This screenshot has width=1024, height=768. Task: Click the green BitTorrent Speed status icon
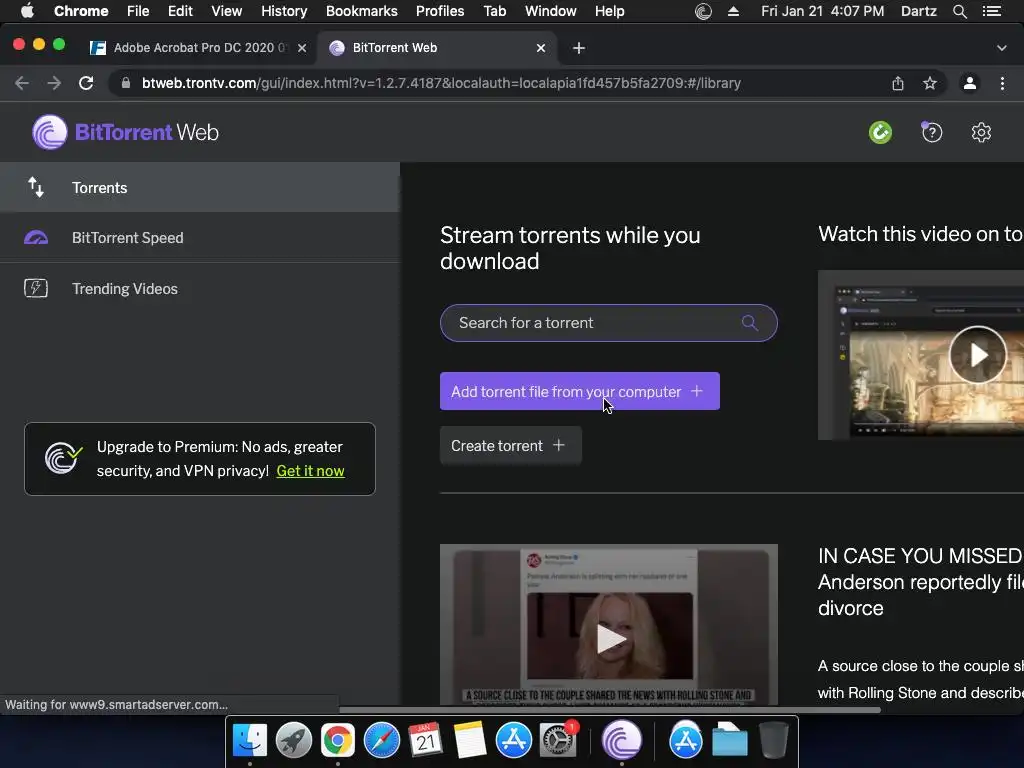pos(880,133)
